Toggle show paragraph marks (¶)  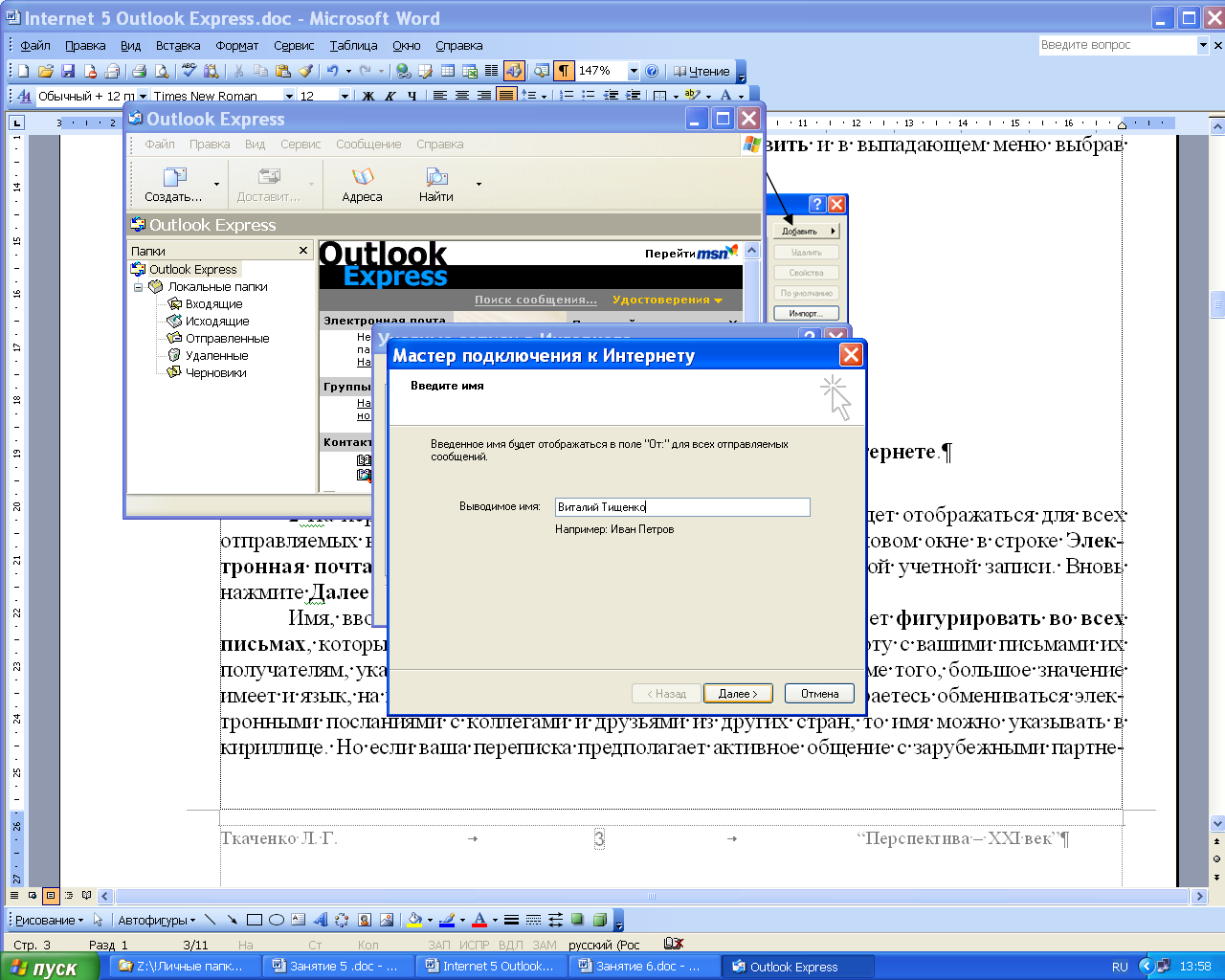click(x=564, y=71)
